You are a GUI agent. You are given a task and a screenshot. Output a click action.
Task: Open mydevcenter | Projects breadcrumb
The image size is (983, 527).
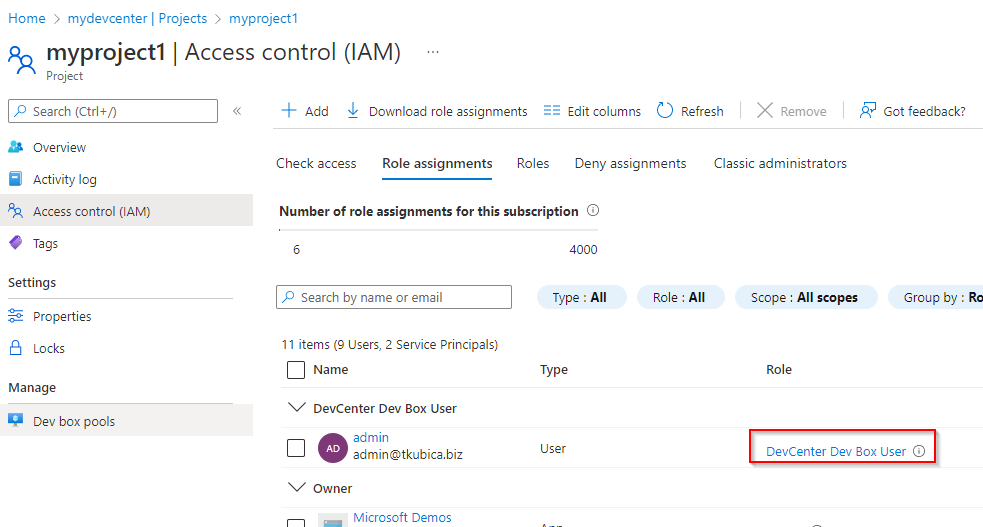137,18
